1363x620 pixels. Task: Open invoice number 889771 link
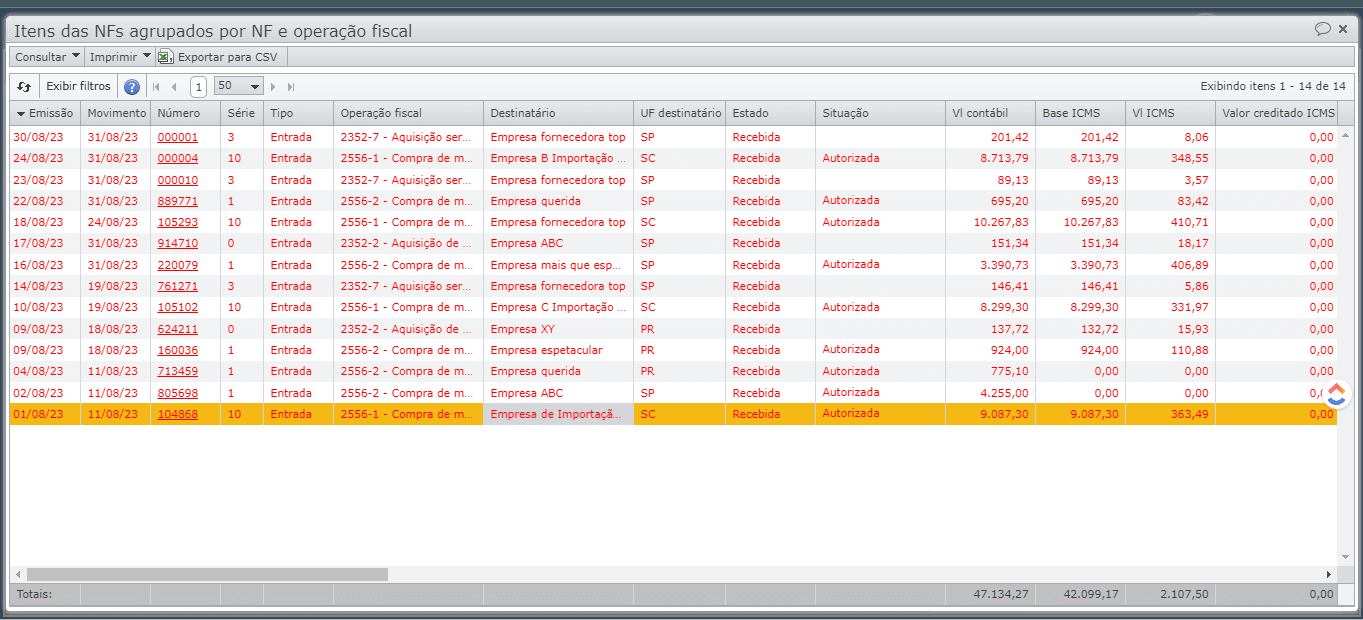(177, 201)
